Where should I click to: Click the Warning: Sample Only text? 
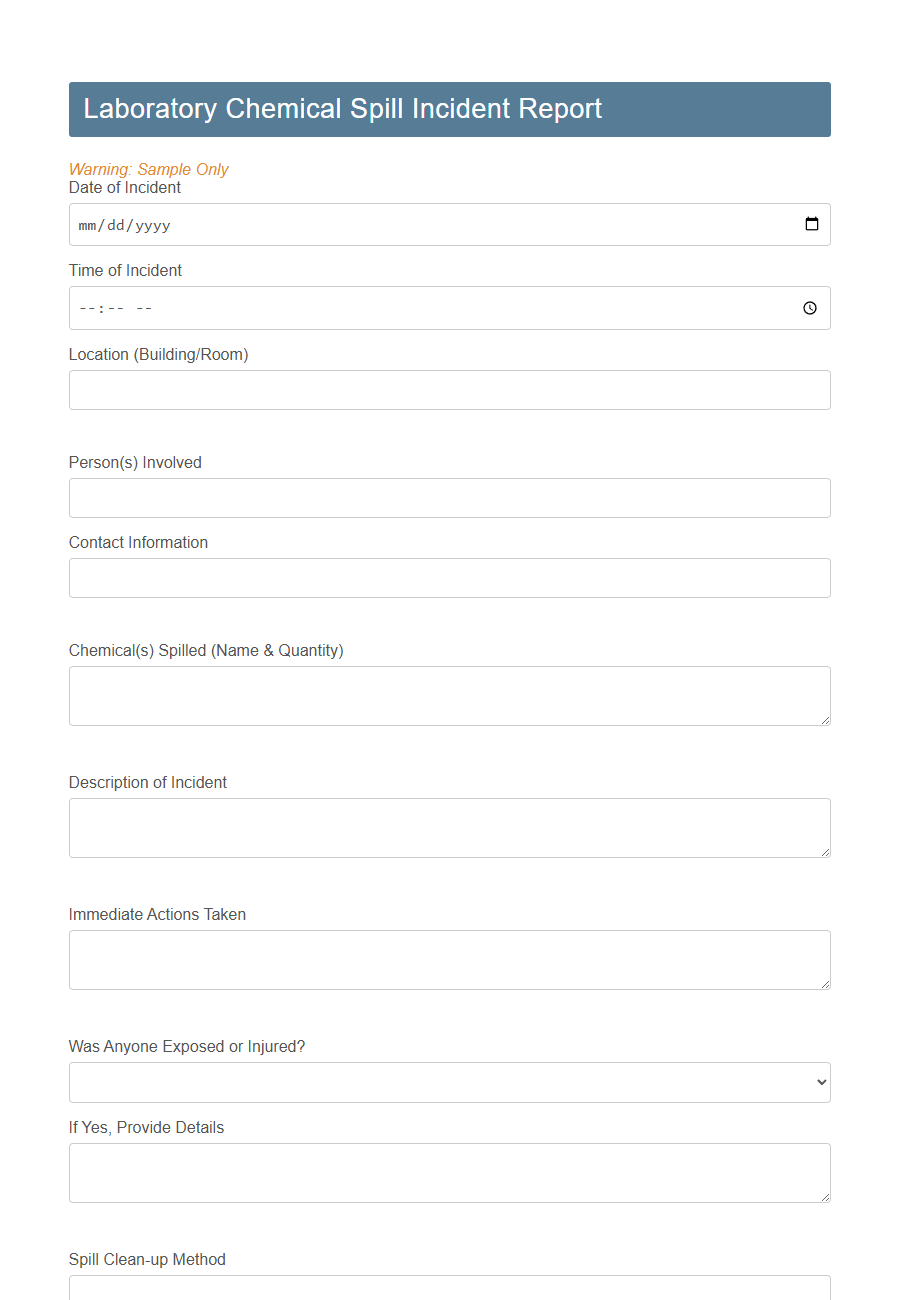coord(149,169)
